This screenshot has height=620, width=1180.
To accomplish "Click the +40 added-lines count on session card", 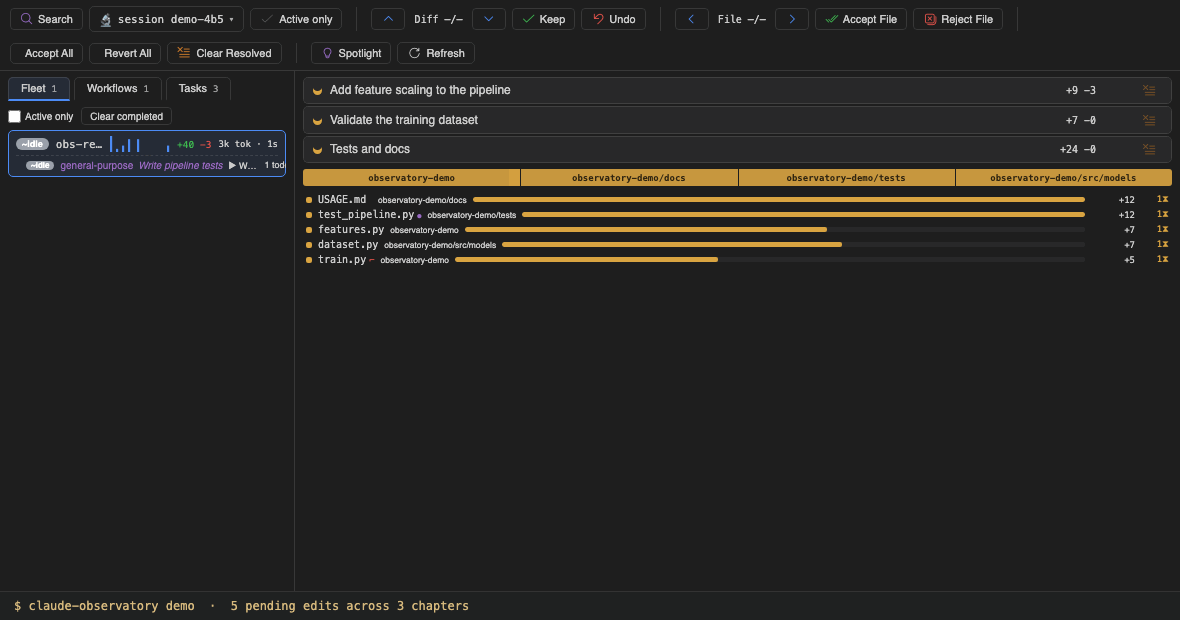I will point(185,144).
